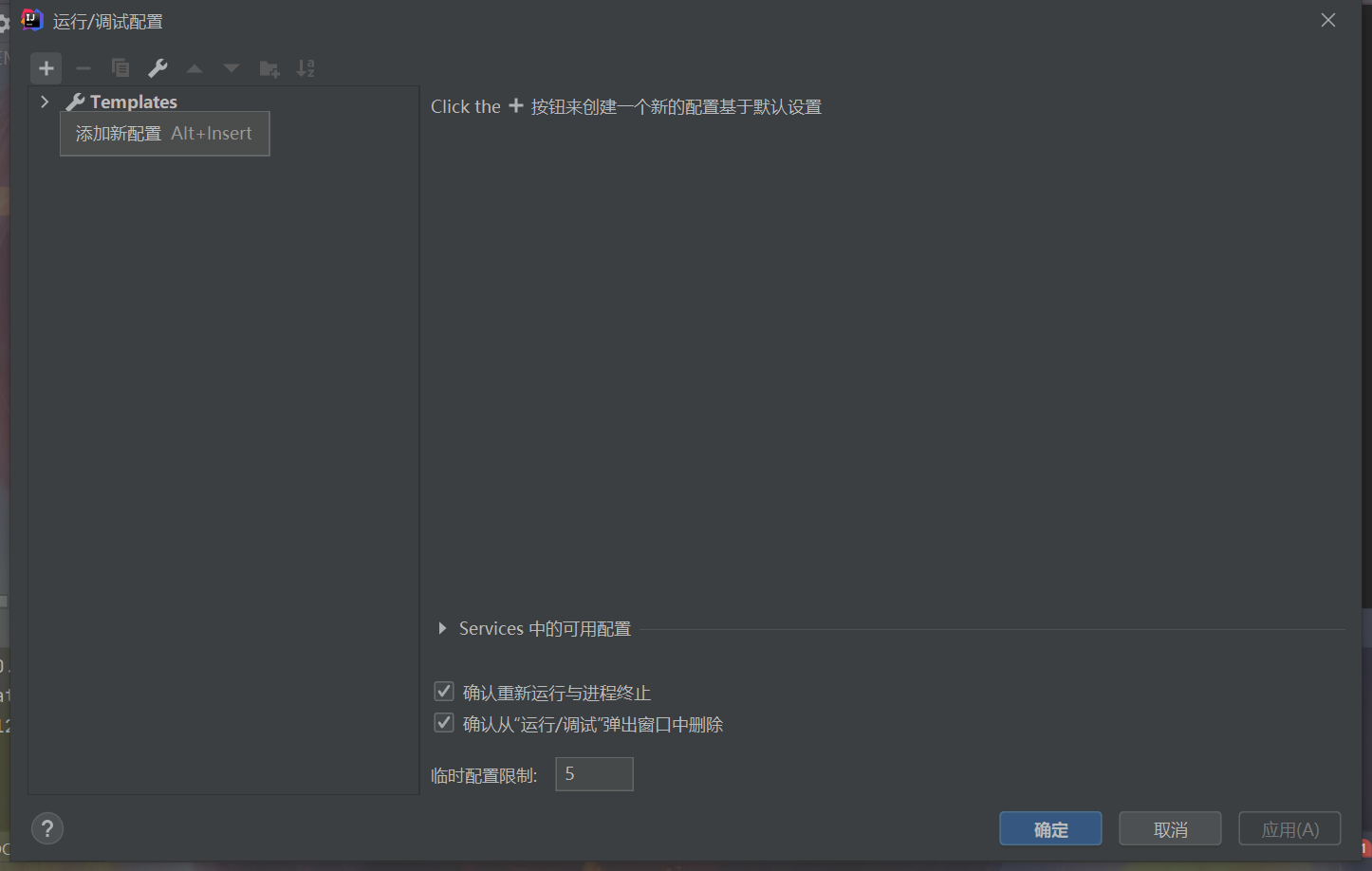Select the Templates item in the tree
This screenshot has width=1372, height=871.
pos(133,101)
